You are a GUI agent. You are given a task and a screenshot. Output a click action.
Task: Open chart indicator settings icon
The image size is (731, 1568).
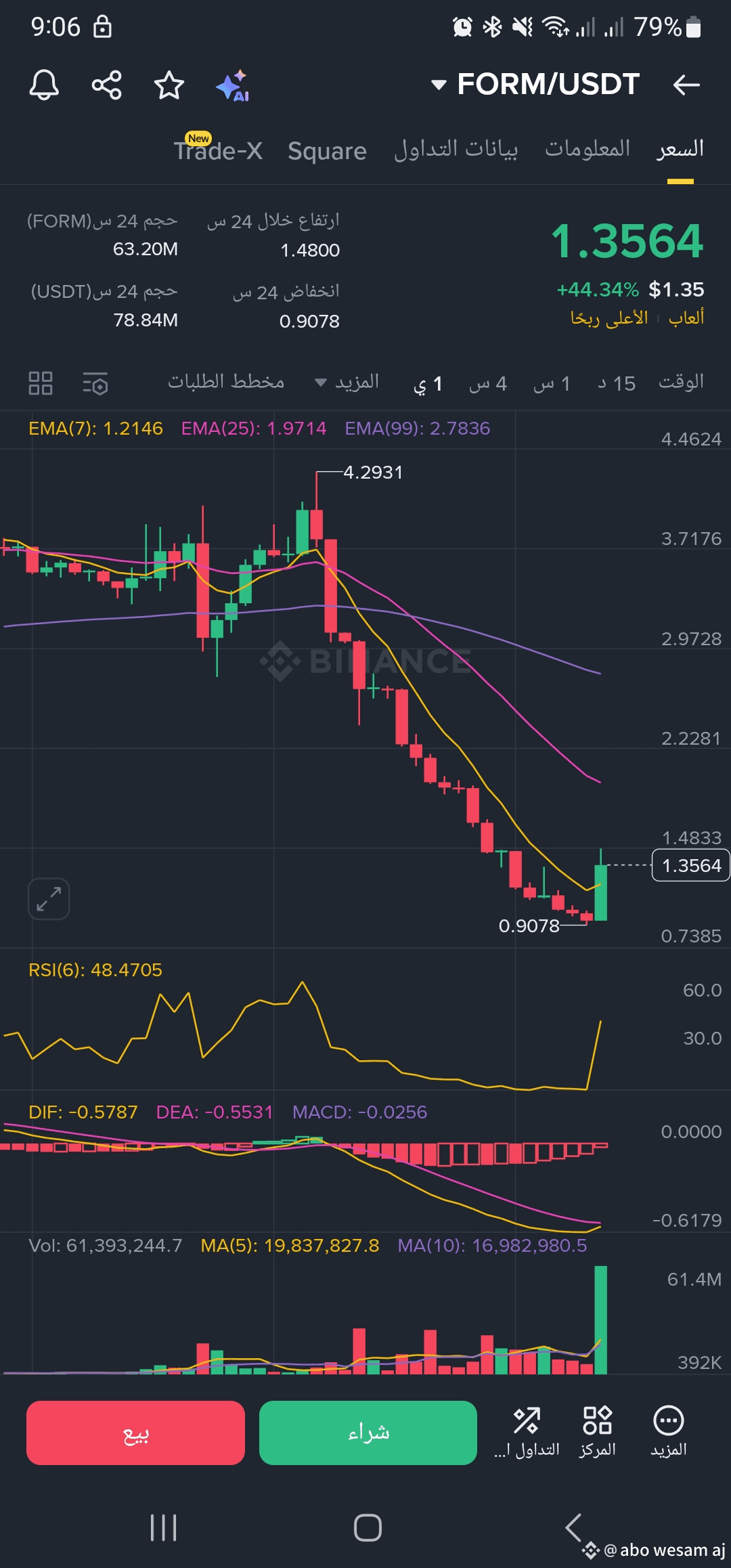tap(95, 383)
